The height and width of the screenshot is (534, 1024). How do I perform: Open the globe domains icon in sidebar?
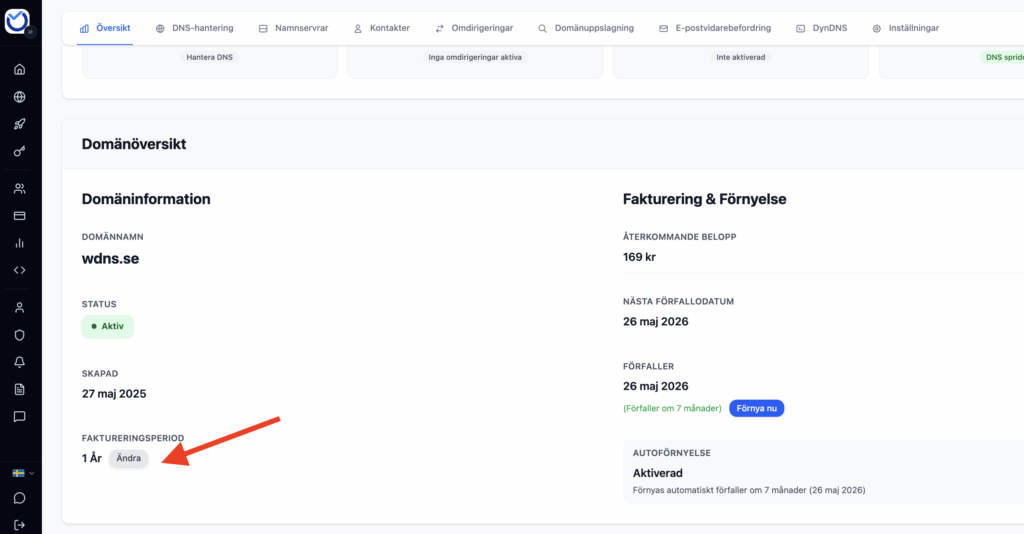point(19,97)
